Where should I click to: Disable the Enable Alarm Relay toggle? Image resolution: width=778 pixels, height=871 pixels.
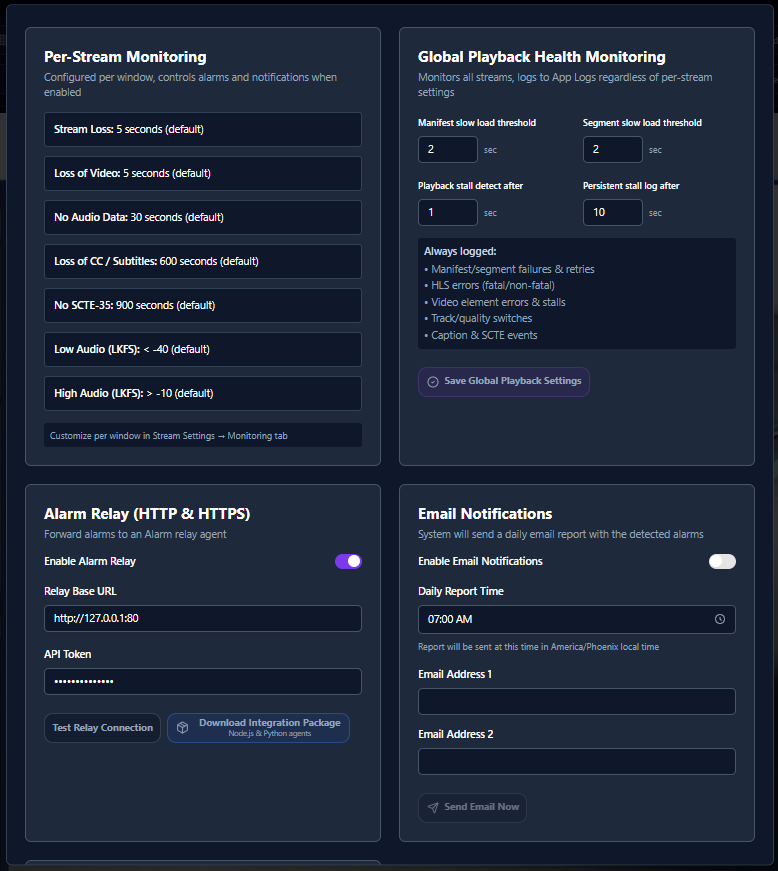[x=348, y=561]
